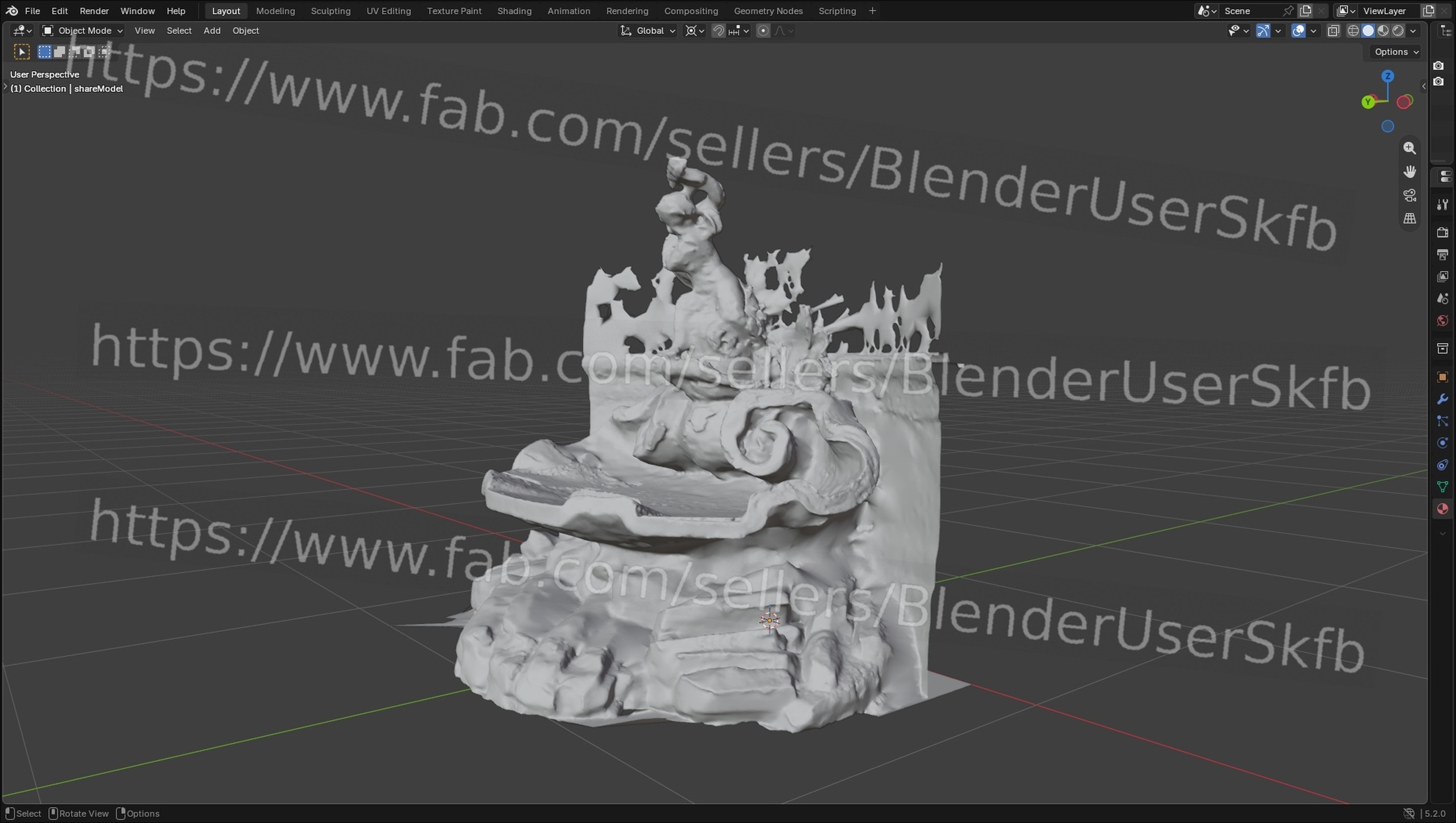Open the editor type dropdown
This screenshot has height=823, width=1456.
[22, 31]
